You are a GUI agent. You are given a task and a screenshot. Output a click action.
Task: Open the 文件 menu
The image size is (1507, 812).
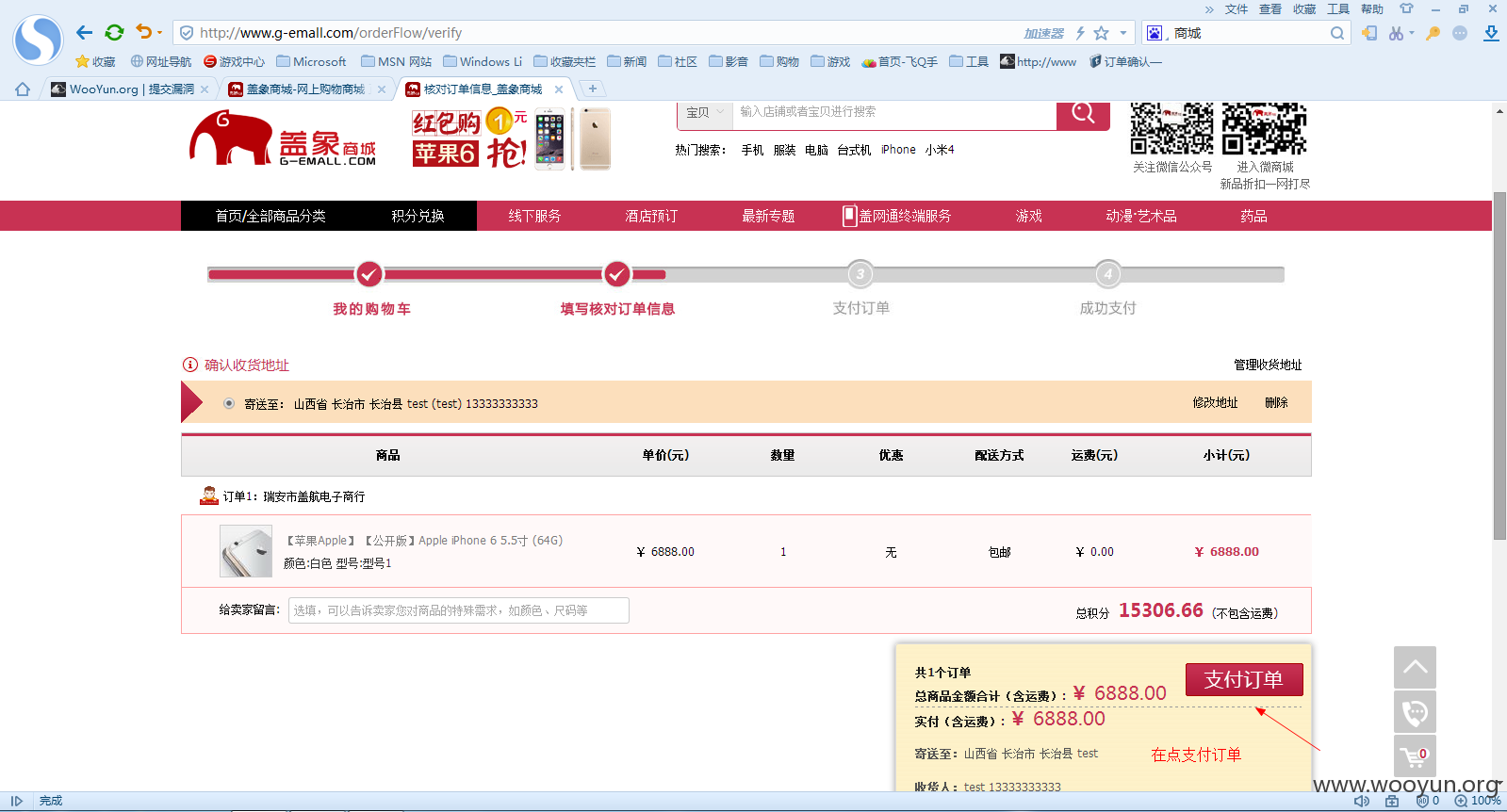[1236, 9]
